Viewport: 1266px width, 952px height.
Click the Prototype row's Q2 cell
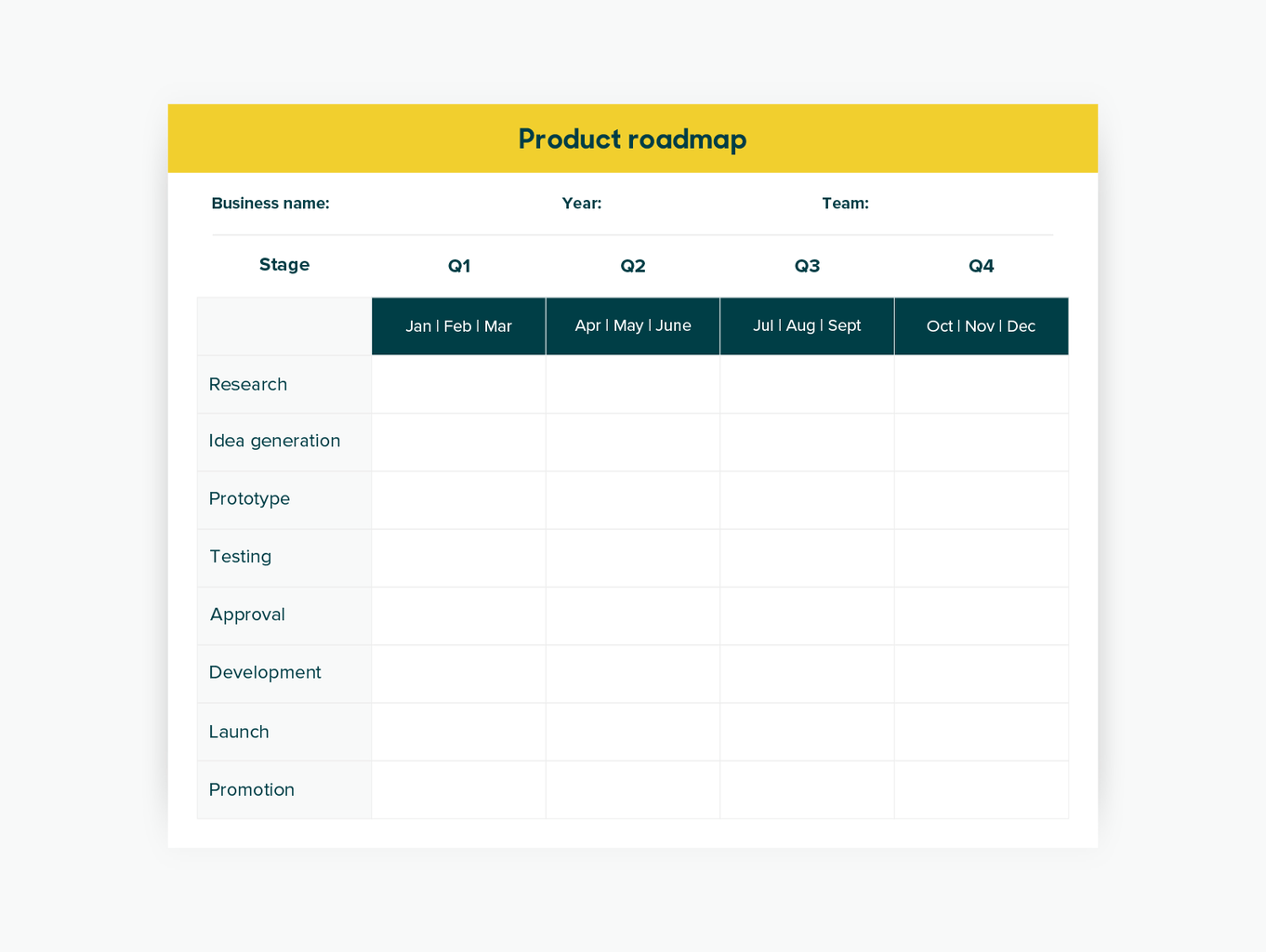pyautogui.click(x=633, y=500)
